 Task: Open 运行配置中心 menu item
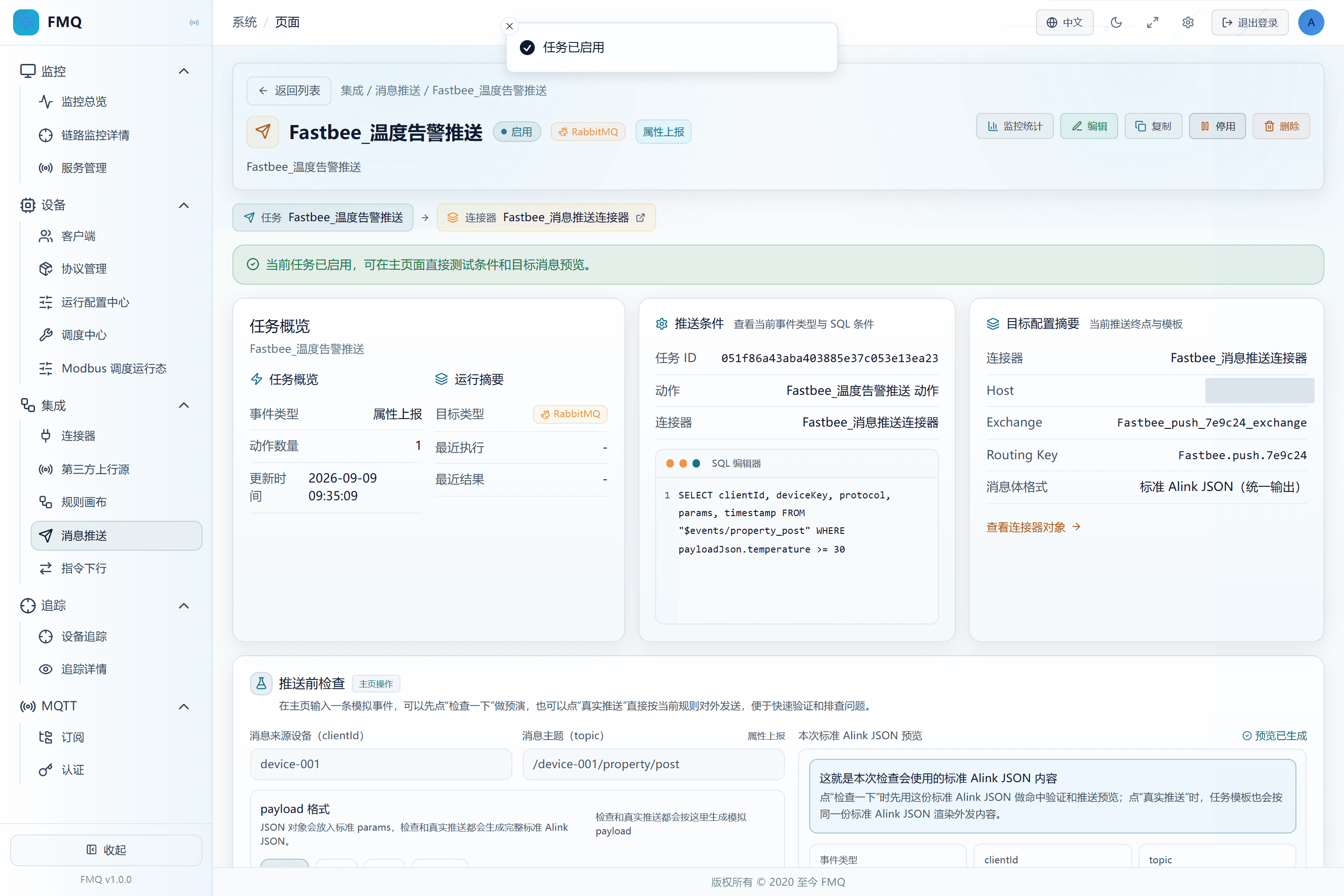pyautogui.click(x=116, y=302)
